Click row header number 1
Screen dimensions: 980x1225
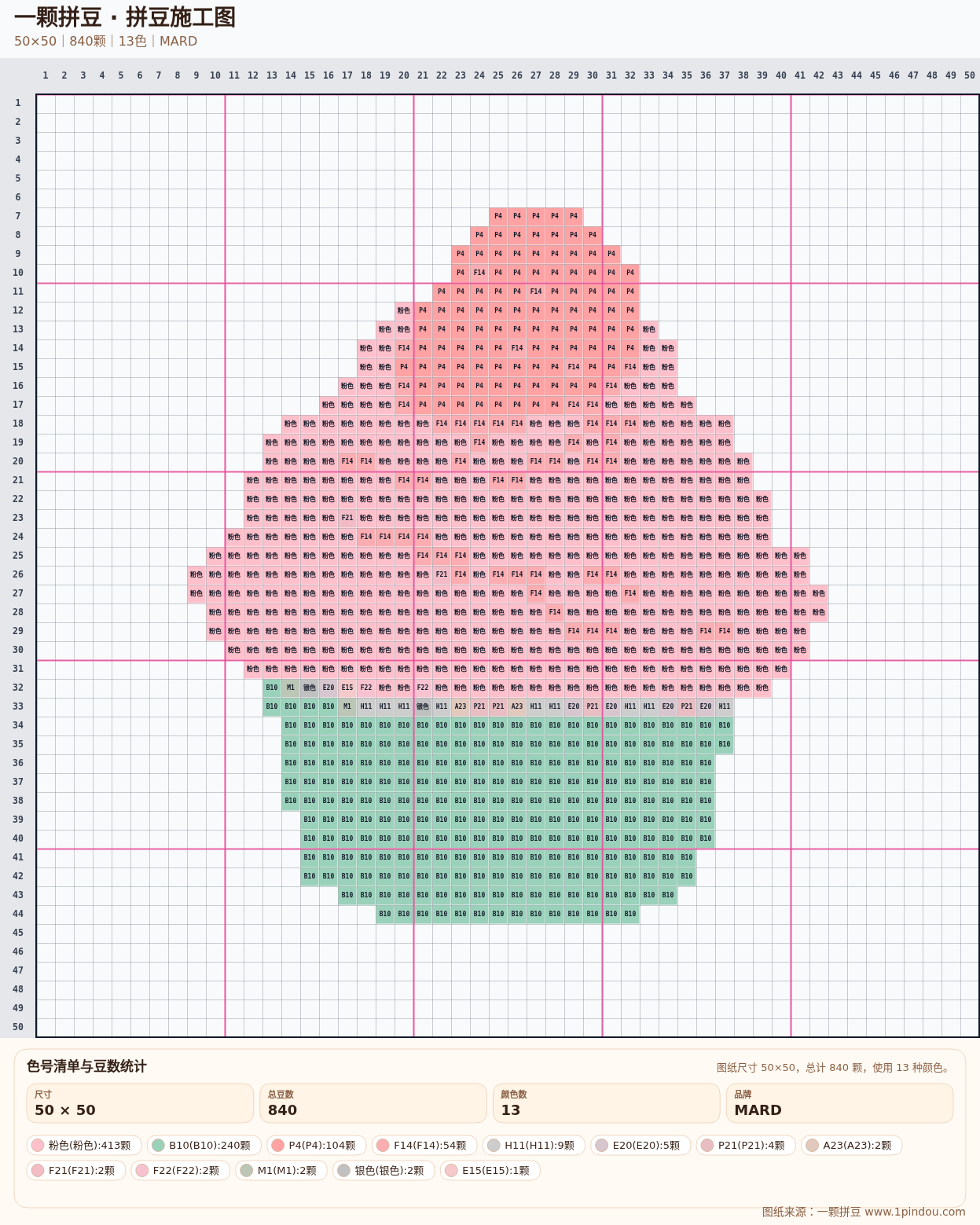[17, 103]
